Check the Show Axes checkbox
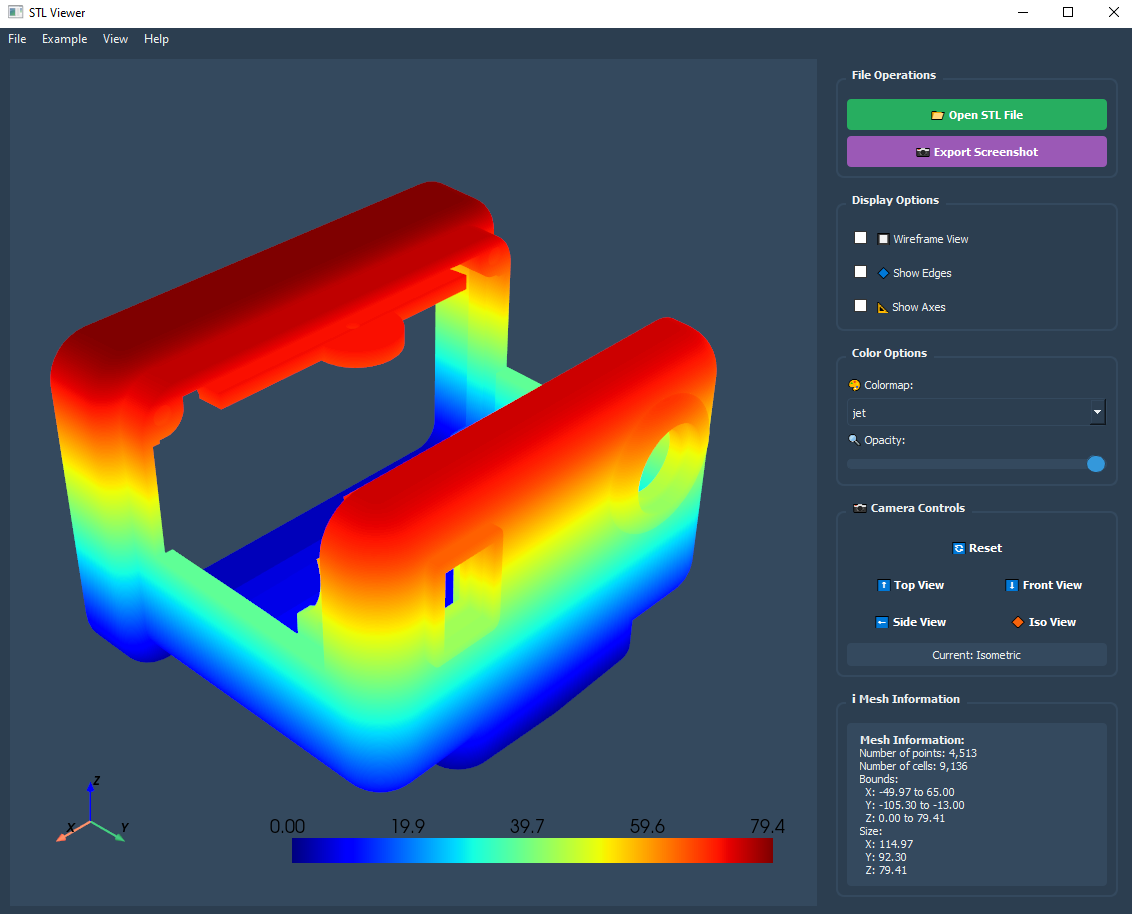1132x914 pixels. click(860, 306)
